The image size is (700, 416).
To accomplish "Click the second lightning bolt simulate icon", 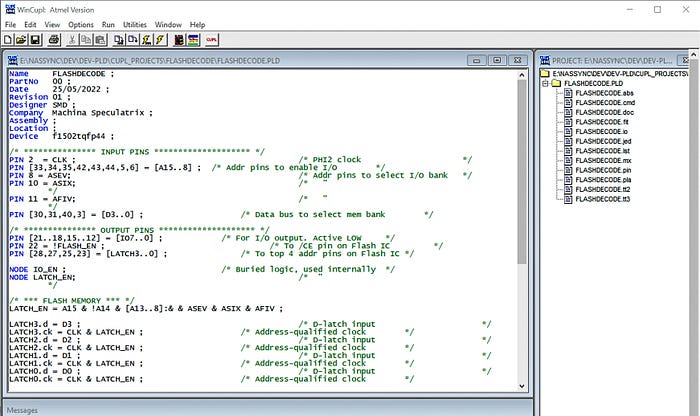I will click(x=160, y=40).
